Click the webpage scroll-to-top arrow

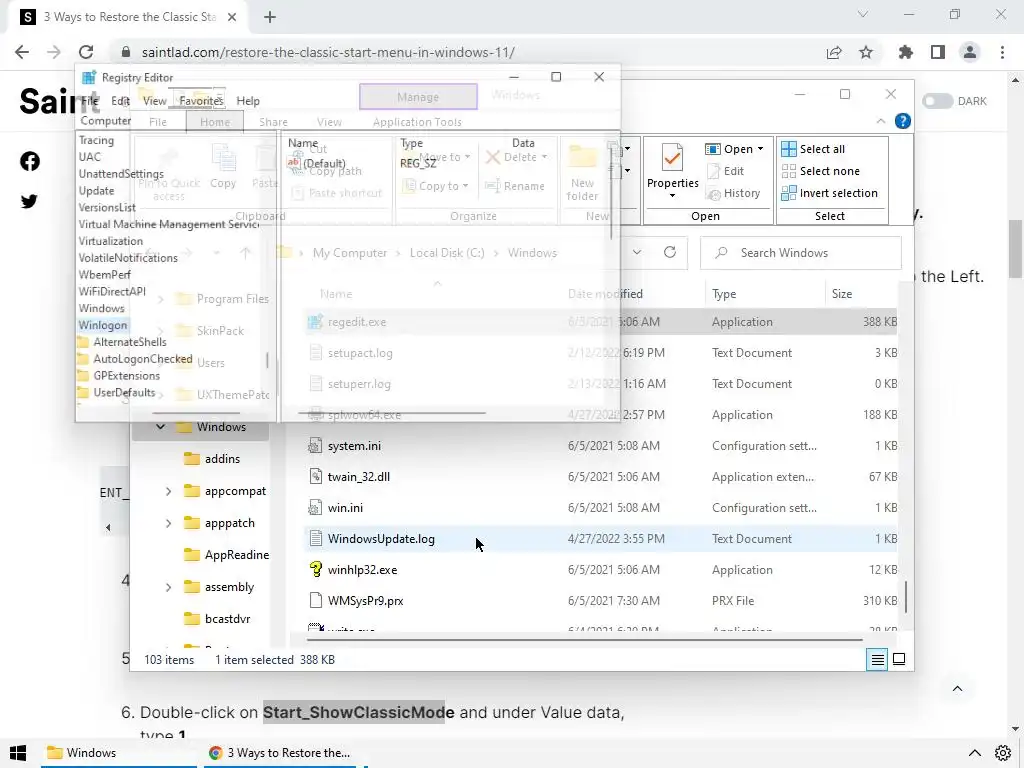pyautogui.click(x=957, y=688)
